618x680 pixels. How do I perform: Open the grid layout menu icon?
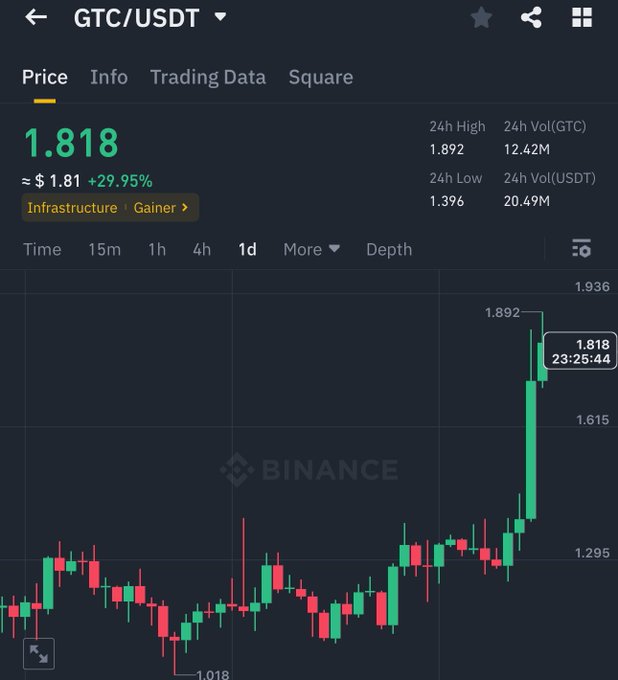[x=582, y=17]
